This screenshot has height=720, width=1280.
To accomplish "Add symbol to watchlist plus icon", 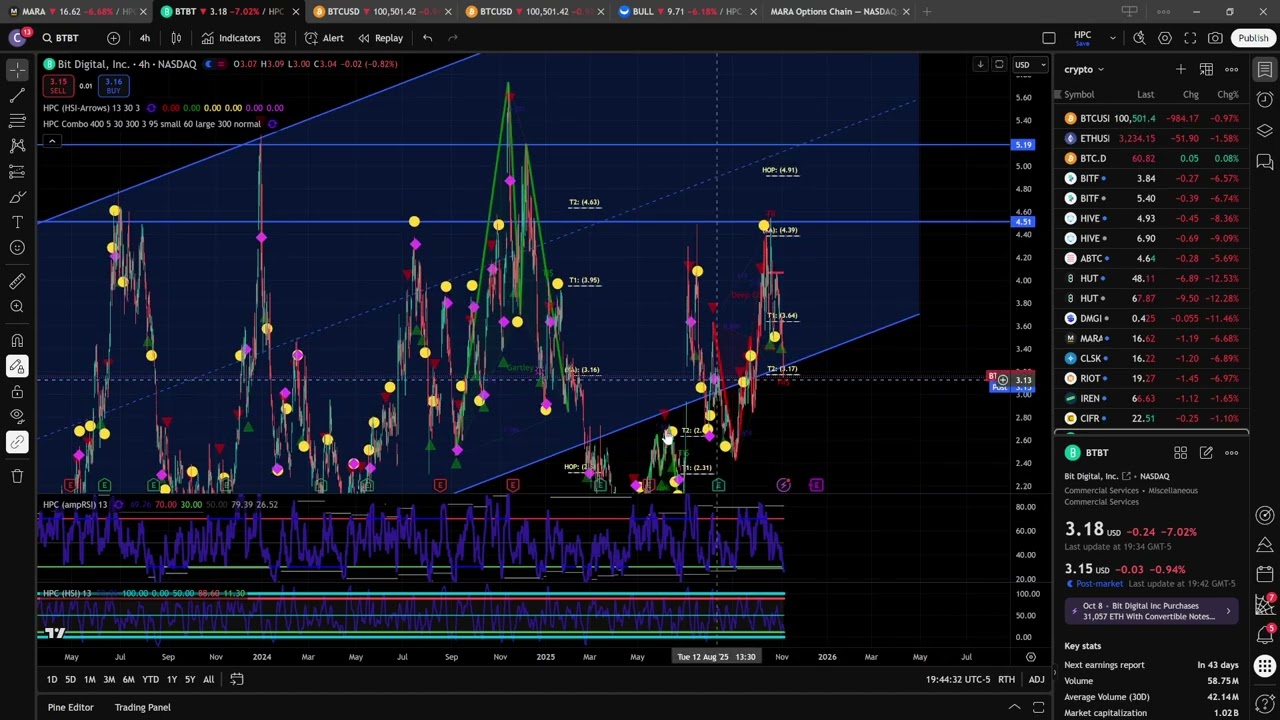I will click(x=1180, y=69).
